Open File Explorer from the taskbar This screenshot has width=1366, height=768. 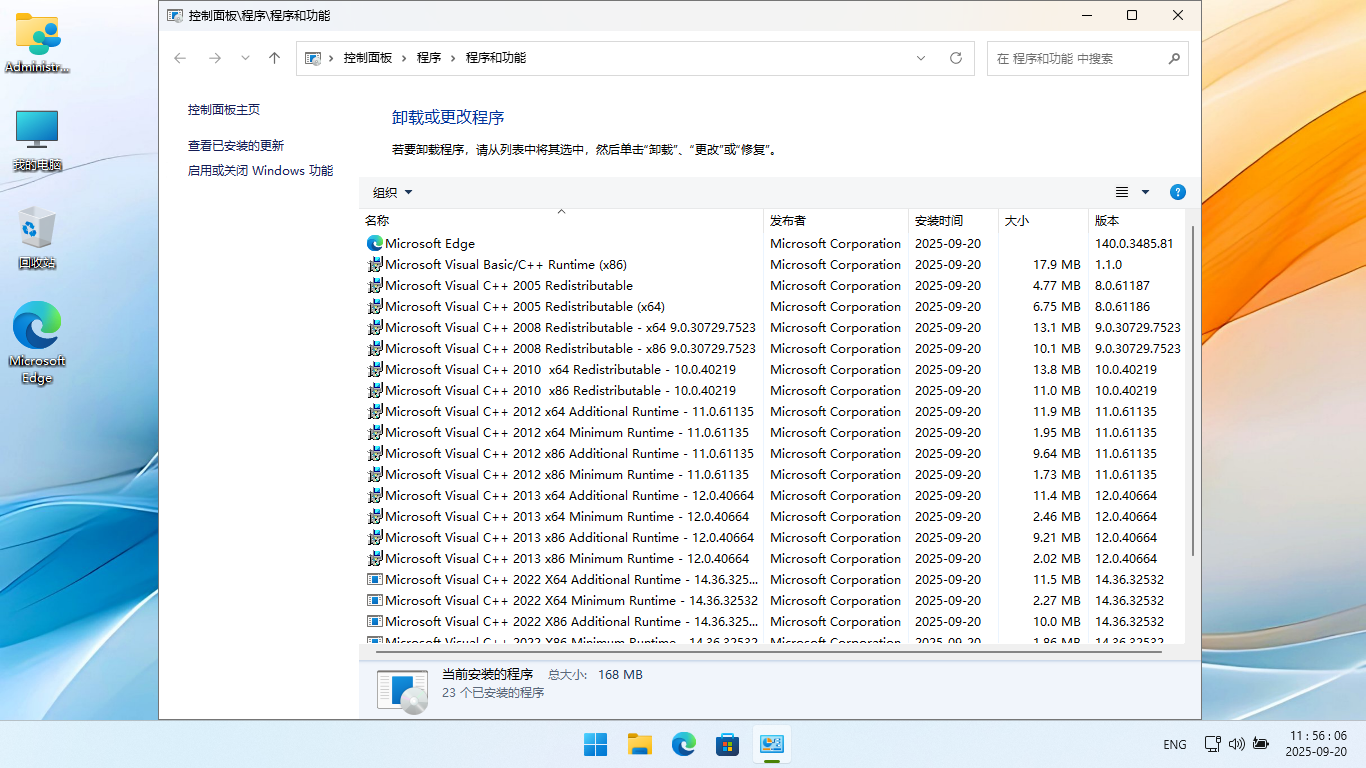(639, 744)
